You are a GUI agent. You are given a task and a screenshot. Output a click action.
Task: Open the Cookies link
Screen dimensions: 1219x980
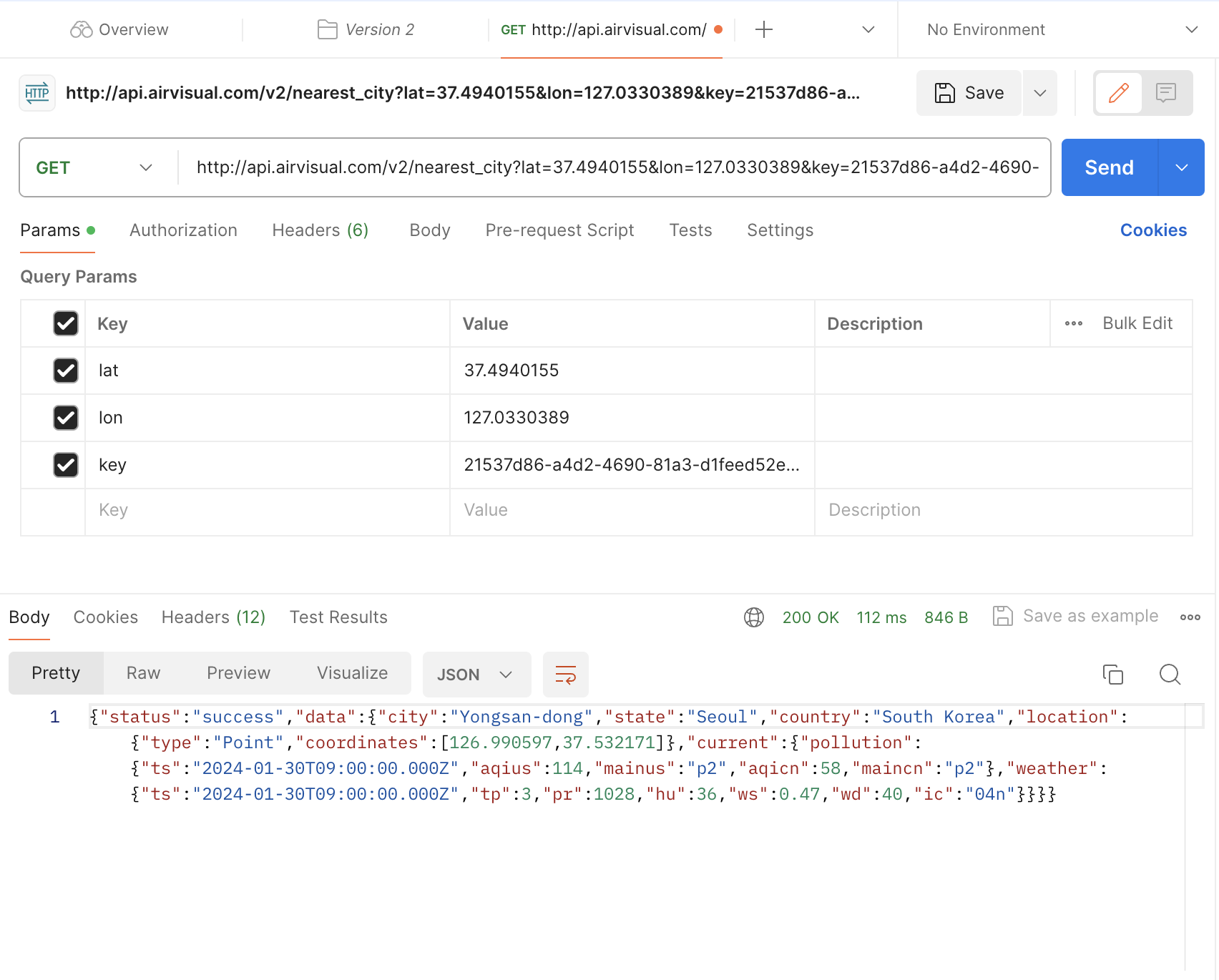[1153, 230]
